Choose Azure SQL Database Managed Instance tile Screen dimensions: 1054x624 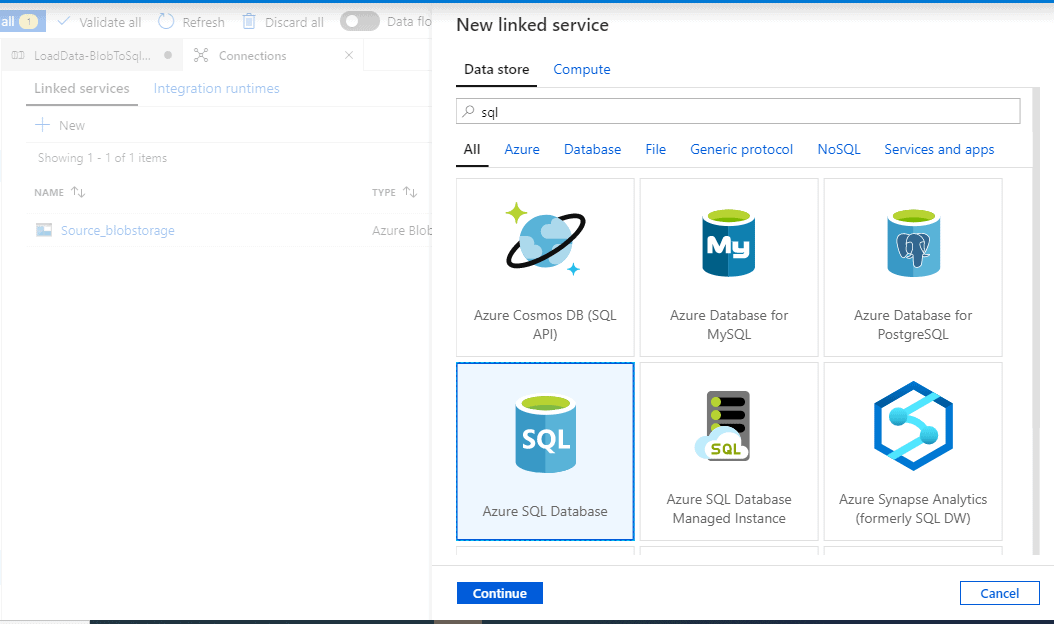click(x=729, y=451)
